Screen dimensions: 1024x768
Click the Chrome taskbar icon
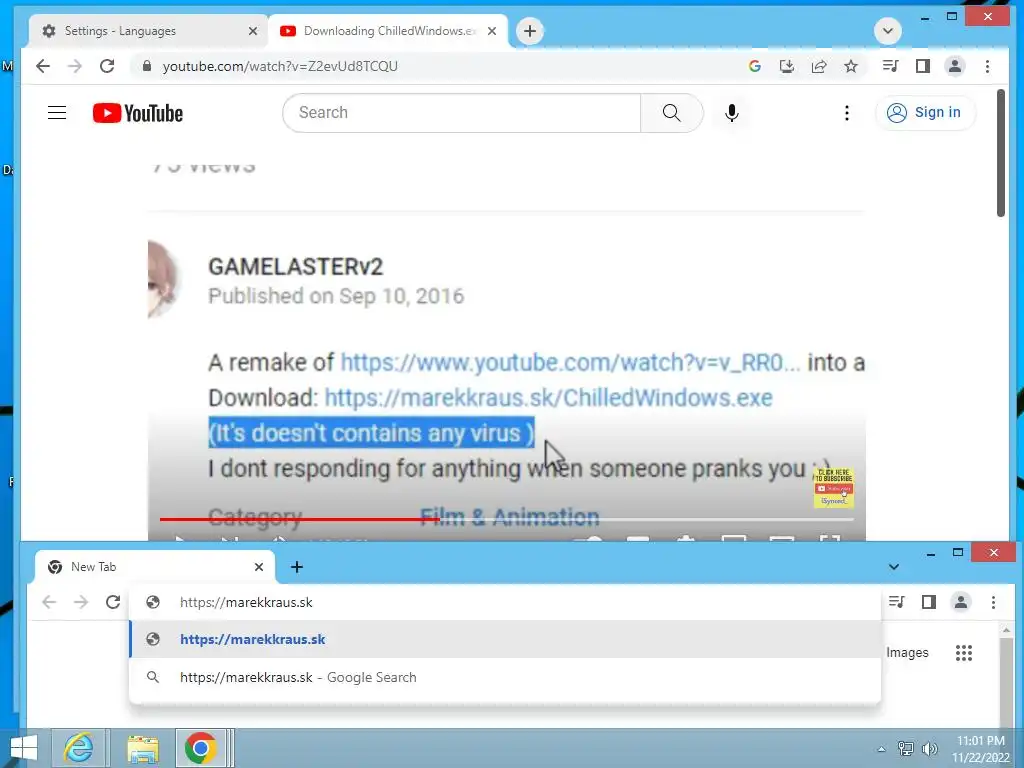pos(200,748)
